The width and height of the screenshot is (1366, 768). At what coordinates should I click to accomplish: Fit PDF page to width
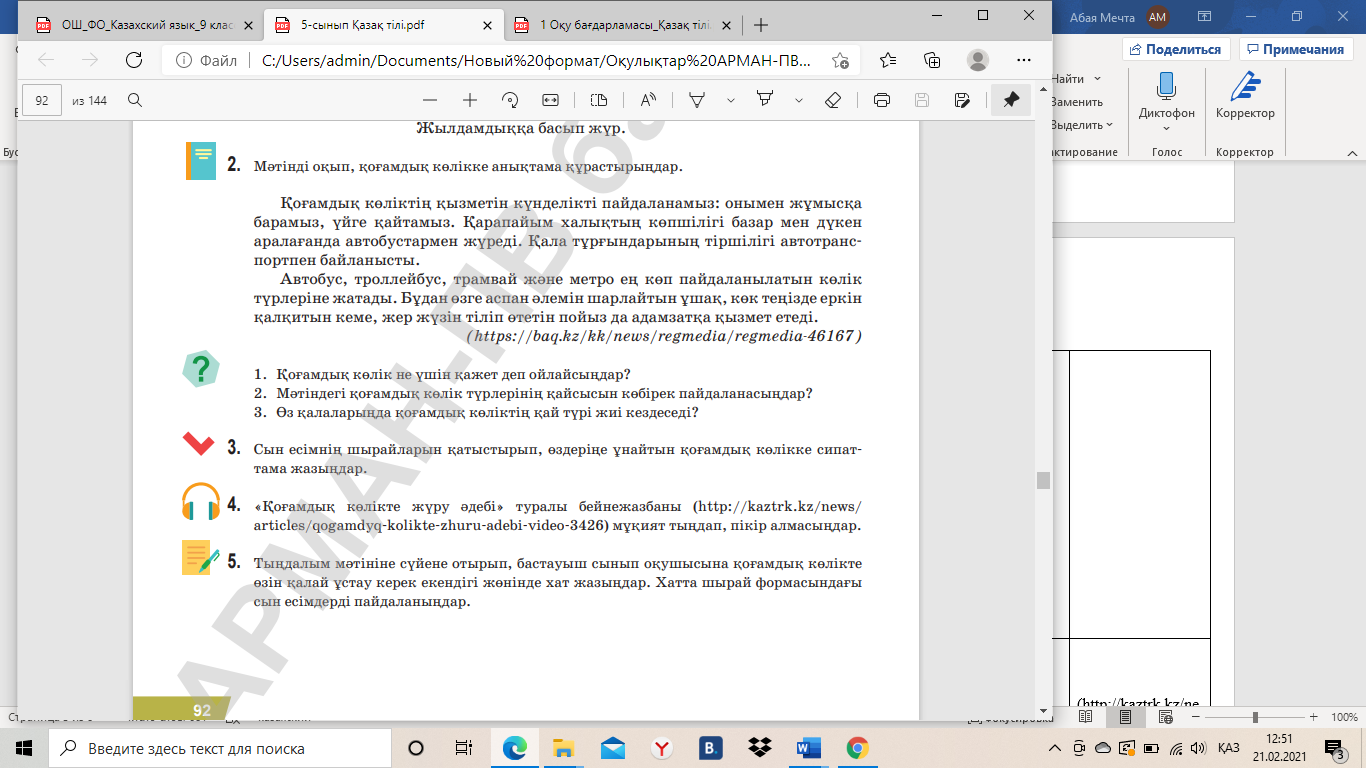pyautogui.click(x=550, y=100)
